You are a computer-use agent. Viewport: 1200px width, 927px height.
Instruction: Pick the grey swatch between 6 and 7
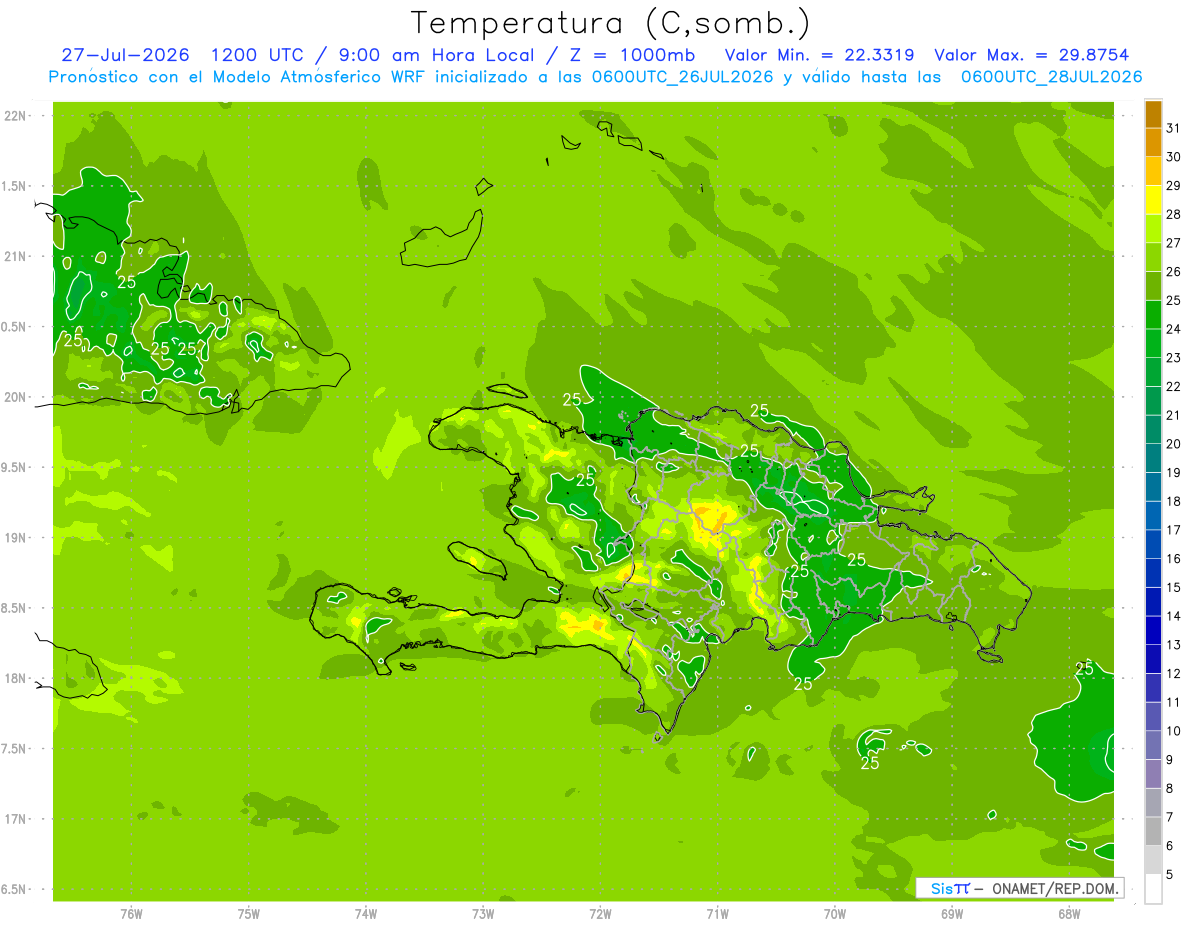tap(1153, 832)
